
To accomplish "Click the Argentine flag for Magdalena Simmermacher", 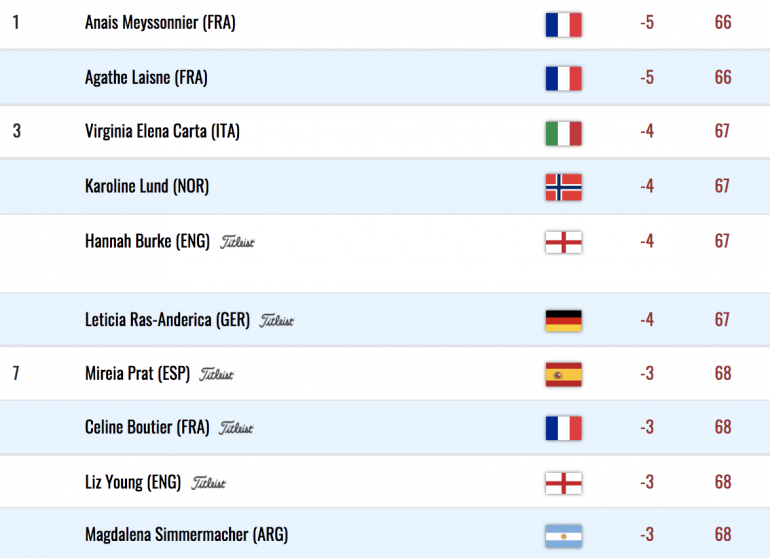I will pyautogui.click(x=563, y=536).
